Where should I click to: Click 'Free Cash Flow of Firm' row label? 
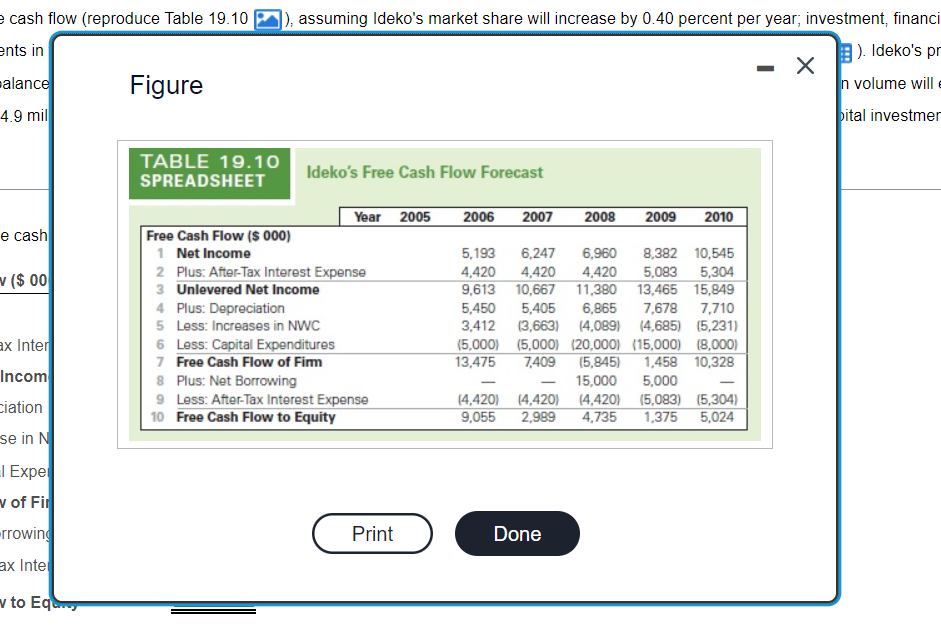click(249, 362)
